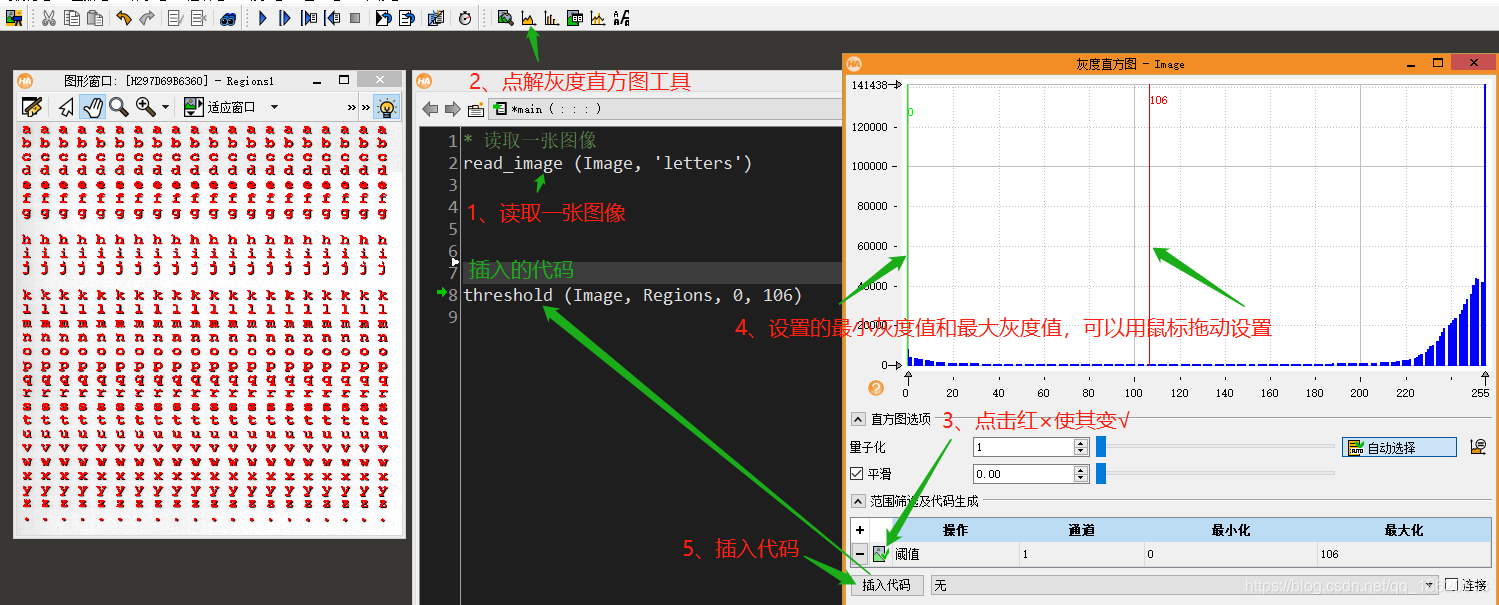Go back with the editor left arrow
The image size is (1499, 605).
(x=431, y=109)
